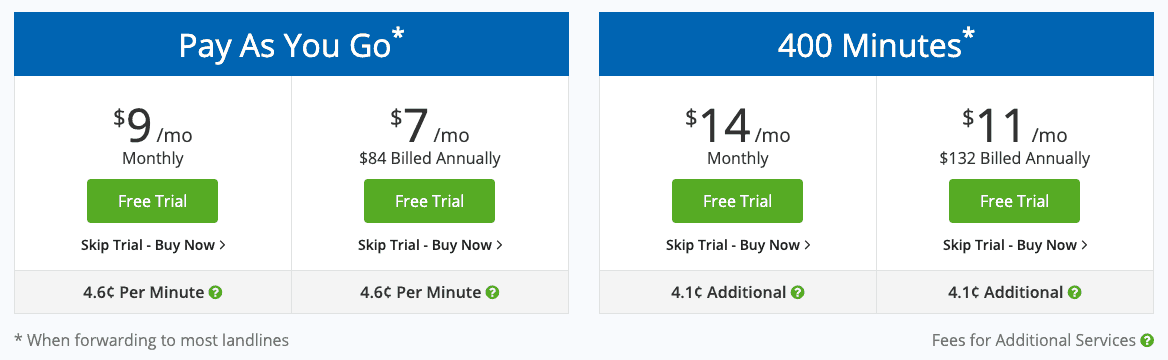Click help icon next to Fees for Additional Services
This screenshot has height=360, width=1168.
pos(1147,341)
